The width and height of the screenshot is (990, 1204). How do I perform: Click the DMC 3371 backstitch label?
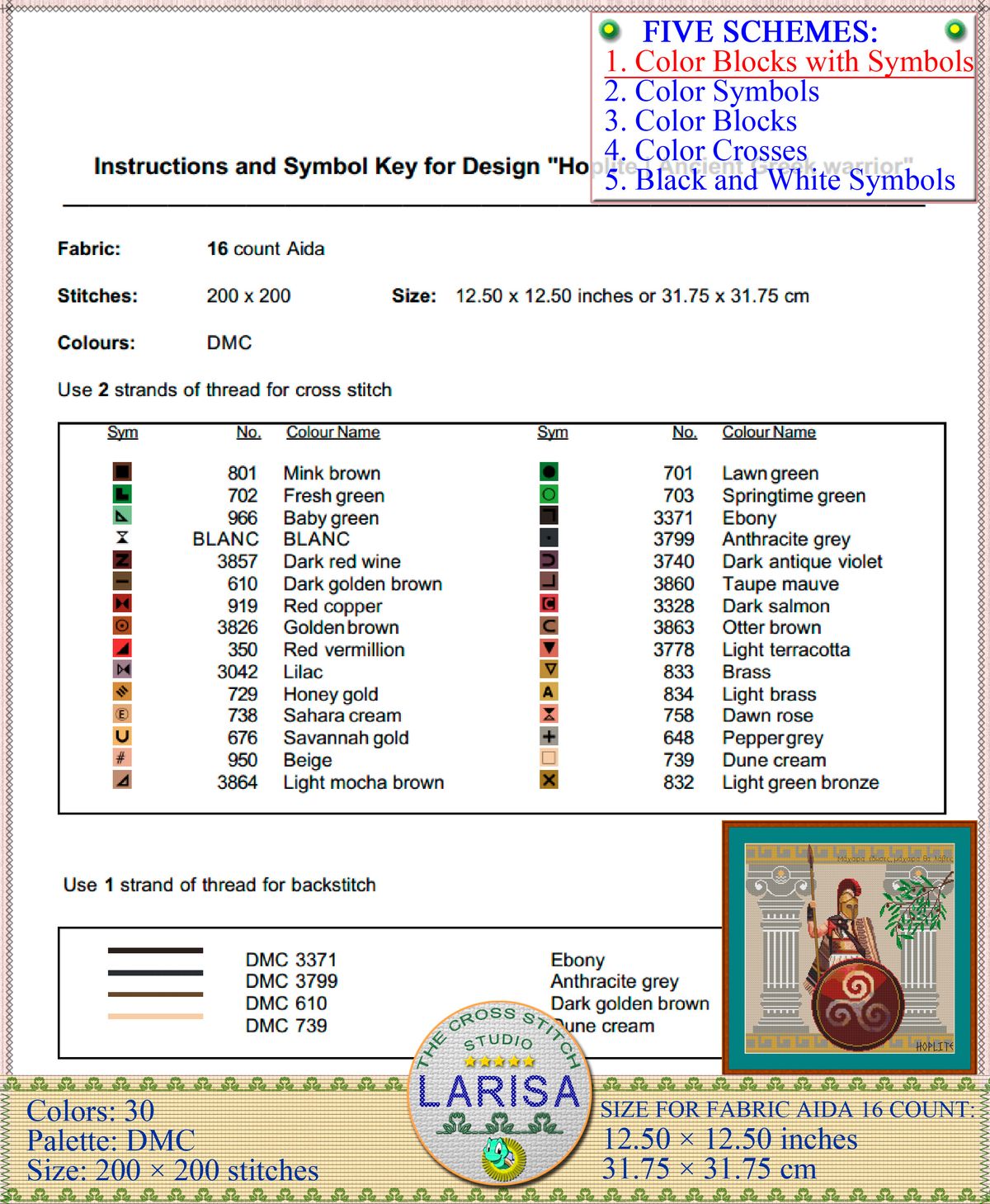tap(291, 961)
